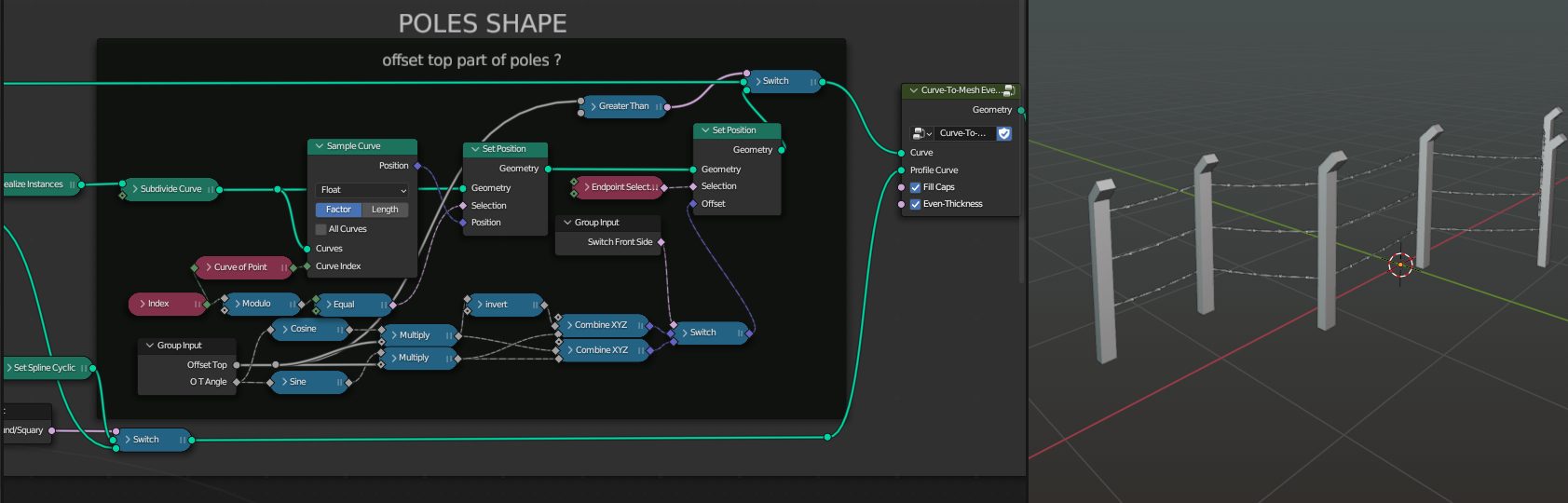Expand the Greater Than node
Screen dimensions: 1568x503
click(593, 106)
